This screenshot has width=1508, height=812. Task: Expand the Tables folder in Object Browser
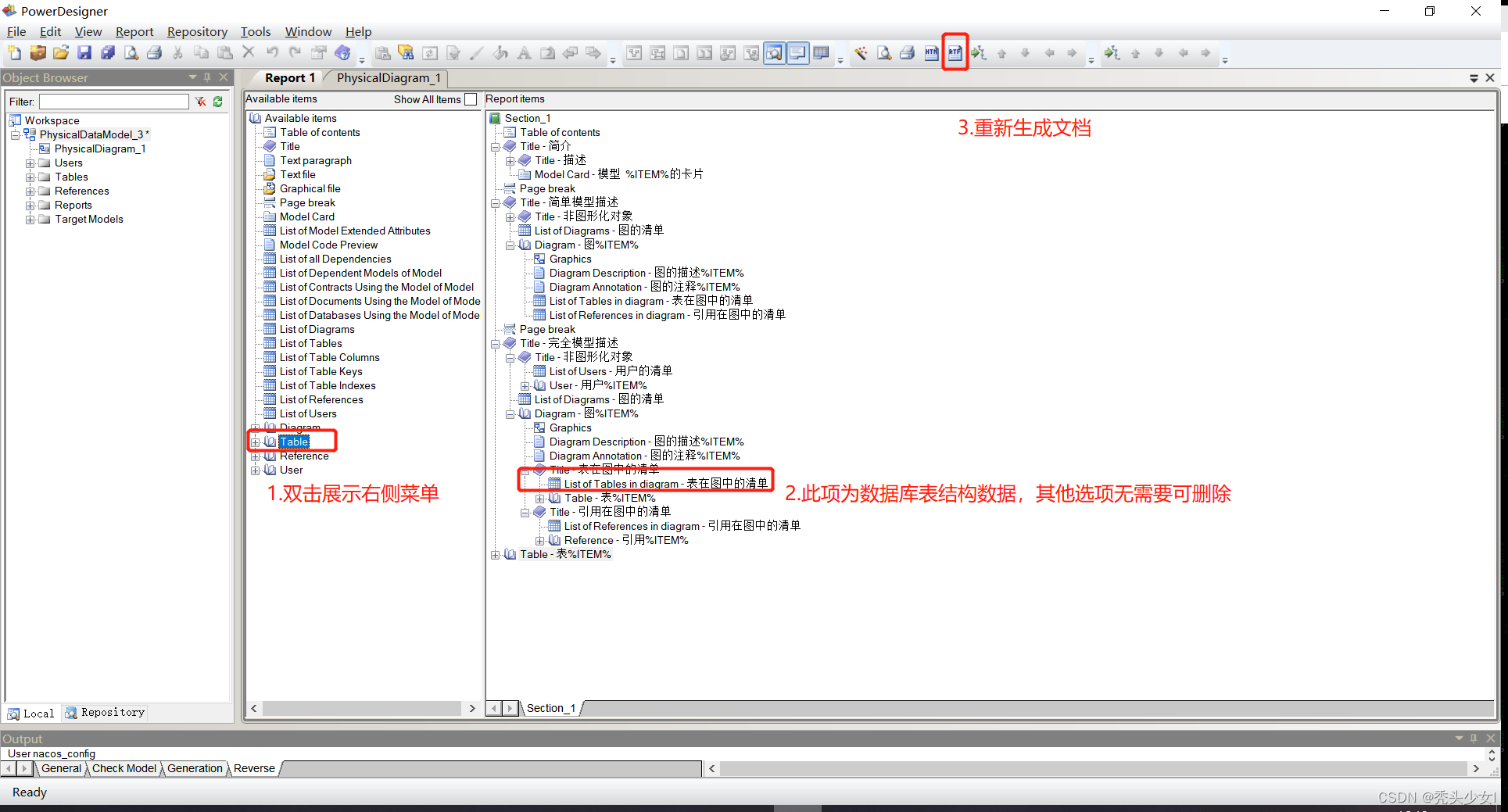(x=30, y=177)
